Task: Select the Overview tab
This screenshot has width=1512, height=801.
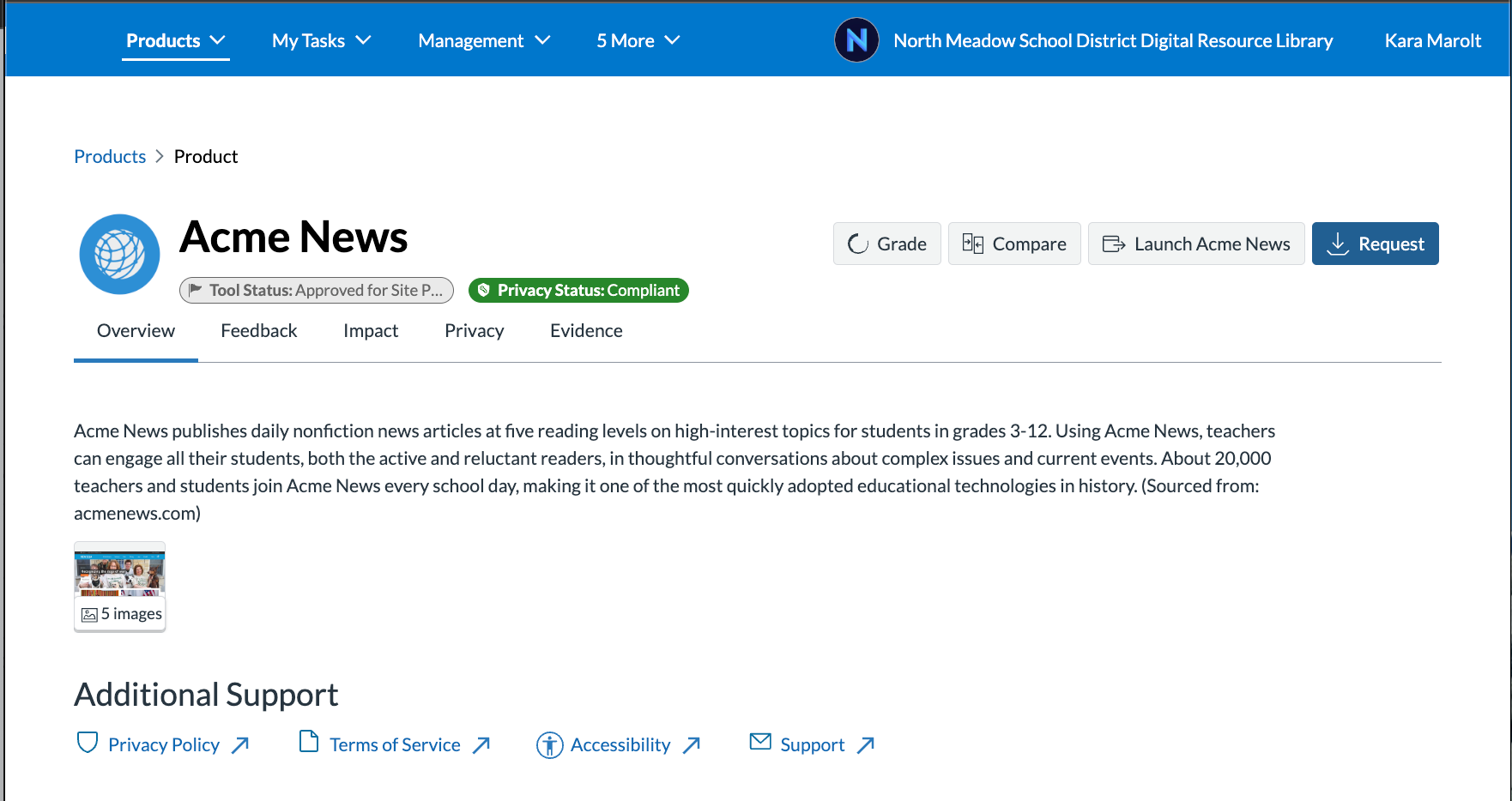Action: tap(136, 331)
